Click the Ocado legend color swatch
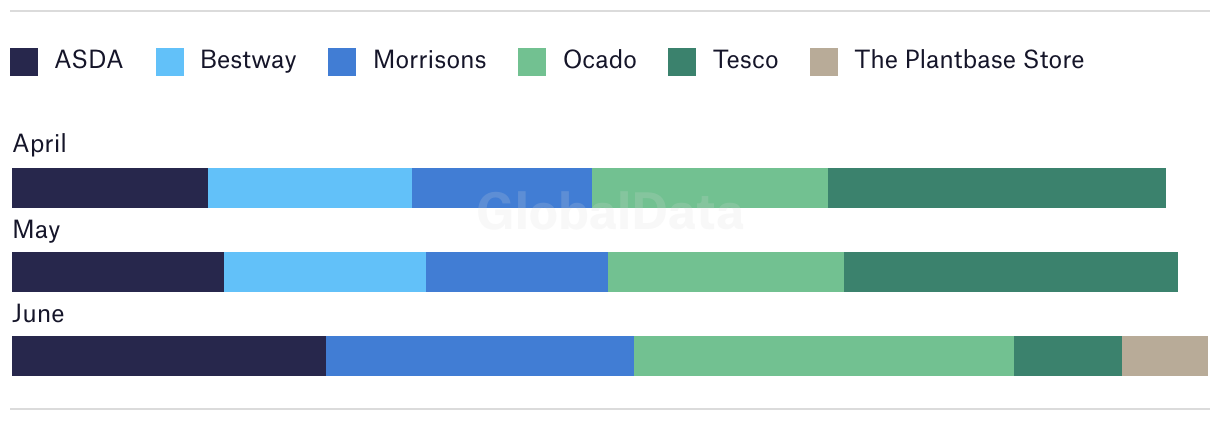This screenshot has width=1220, height=422. pos(532,62)
